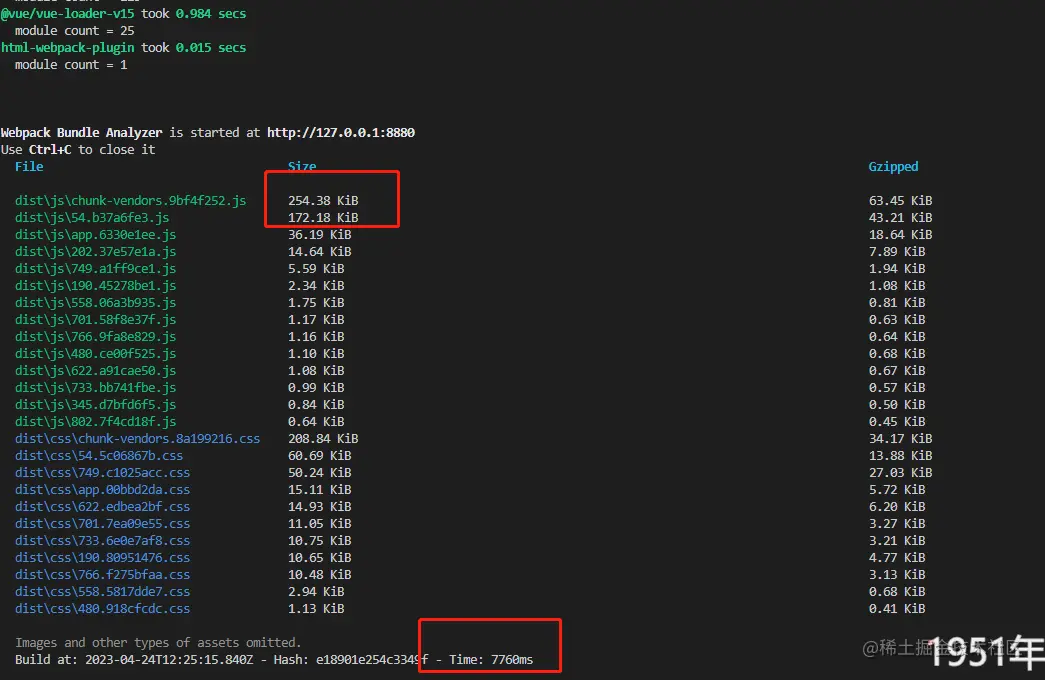Click the 50.24 KiB size value
This screenshot has height=680, width=1045.
point(319,473)
